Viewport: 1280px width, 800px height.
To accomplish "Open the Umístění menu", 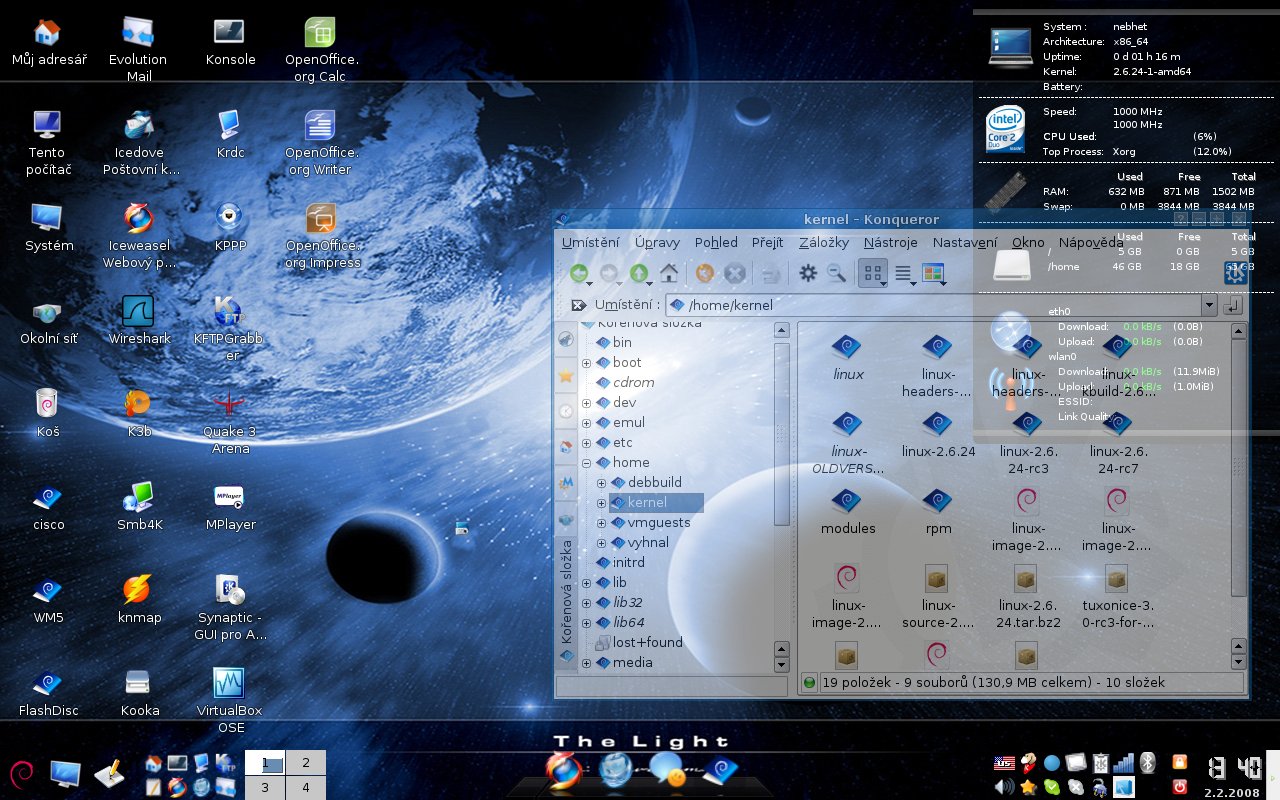I will (x=590, y=242).
